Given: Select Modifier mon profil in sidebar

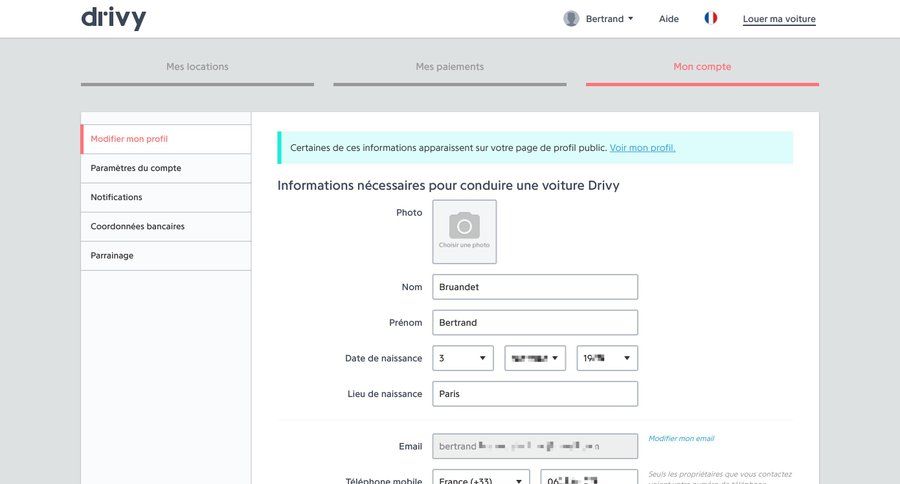Looking at the screenshot, I should pos(166,139).
